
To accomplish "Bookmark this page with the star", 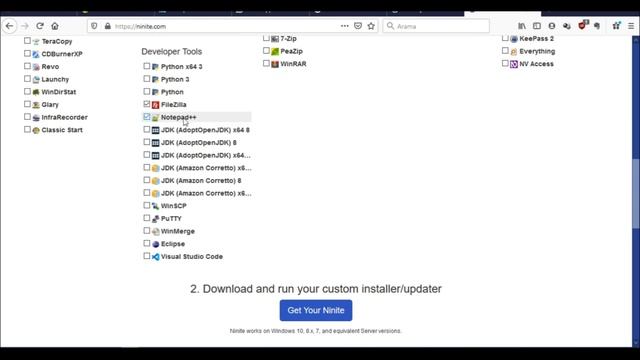I will click(x=371, y=26).
